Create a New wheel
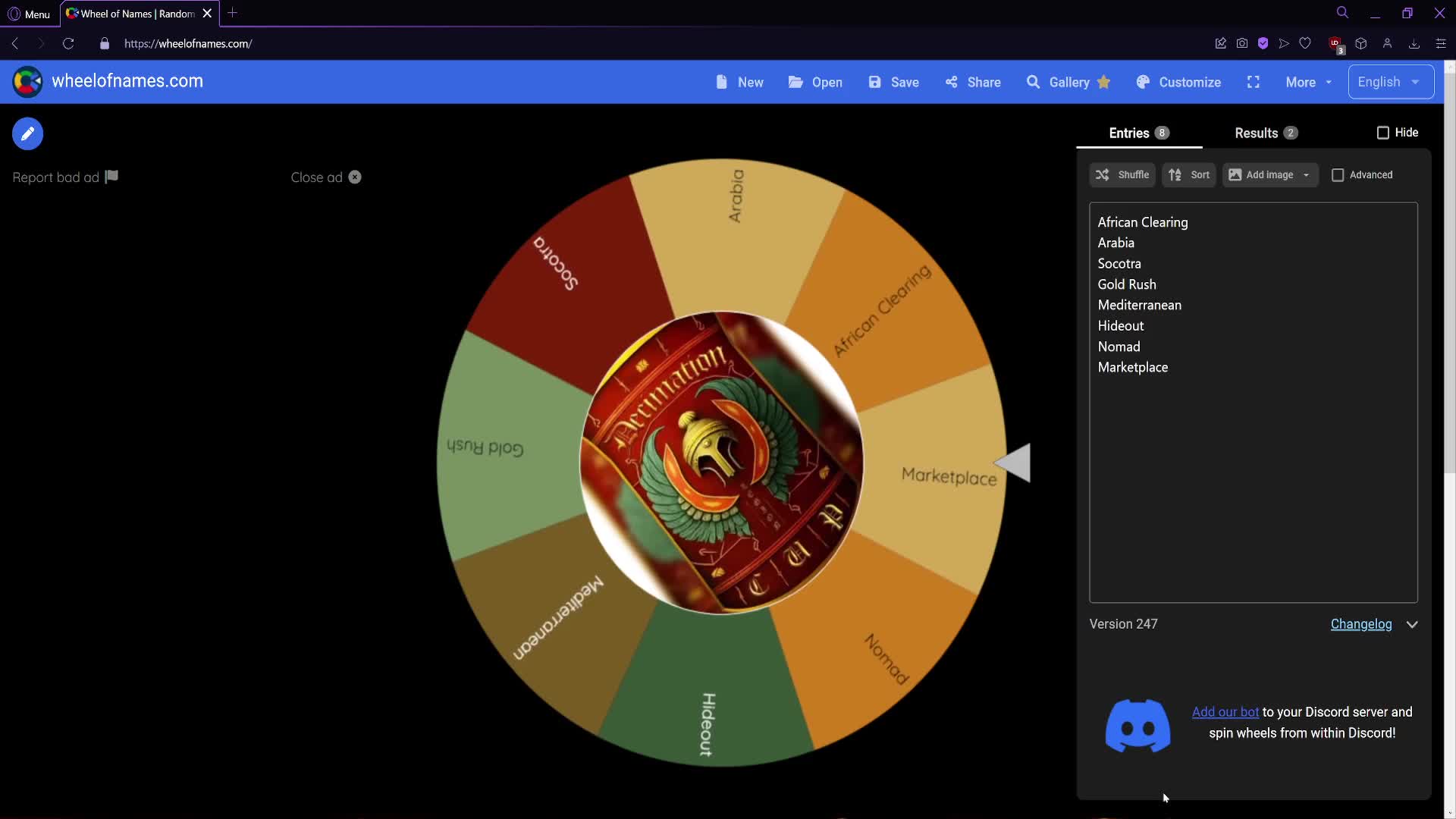This screenshot has height=819, width=1456. [x=739, y=82]
